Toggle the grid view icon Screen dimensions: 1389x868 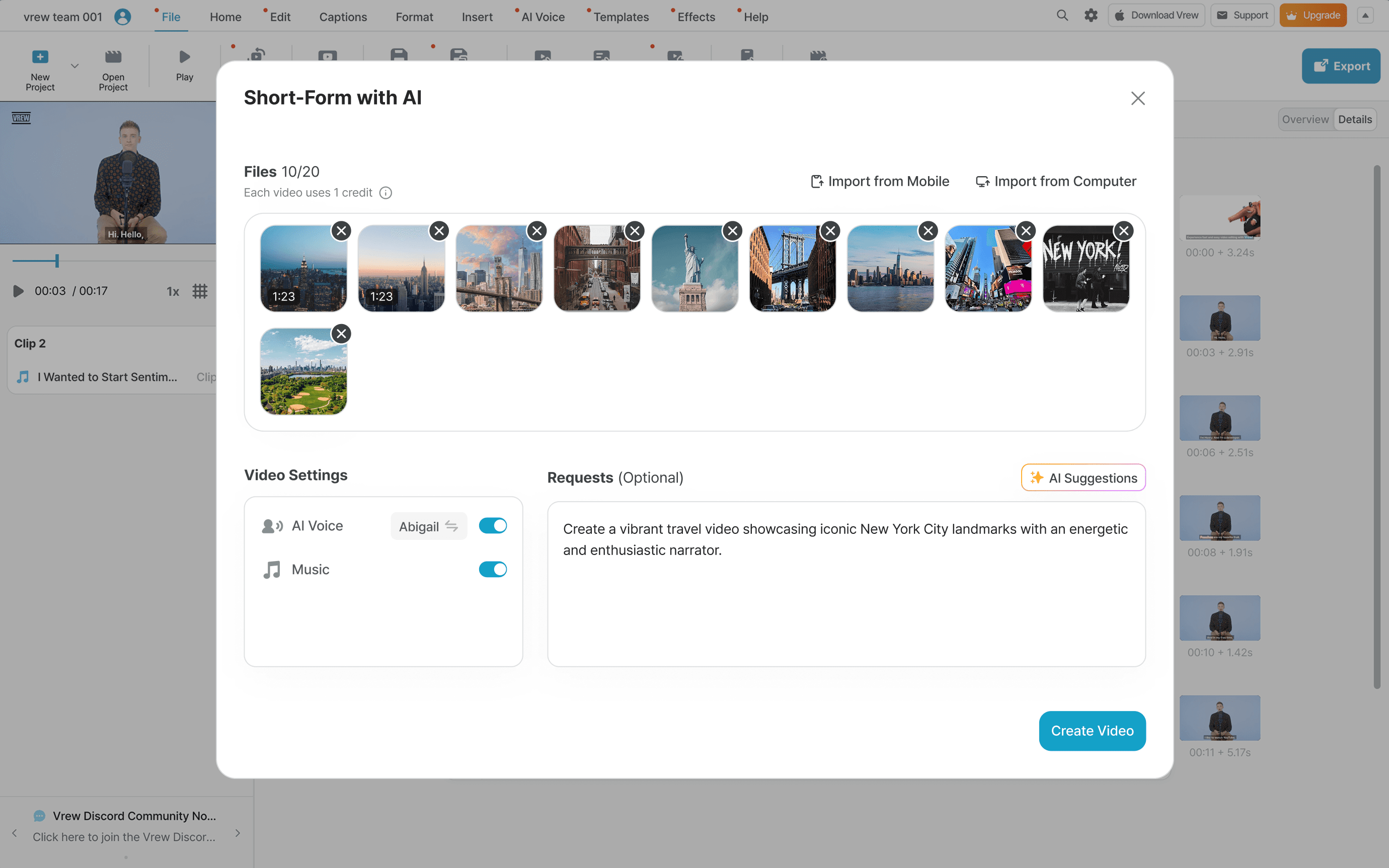[x=199, y=291]
